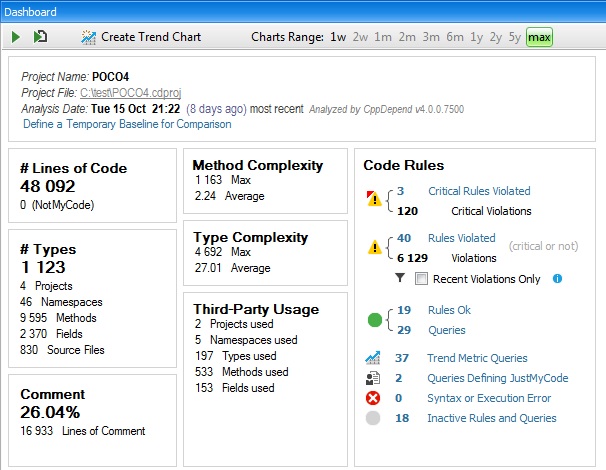This screenshot has height=470, width=606.
Task: Click the filter funnel icon
Action: 401,278
